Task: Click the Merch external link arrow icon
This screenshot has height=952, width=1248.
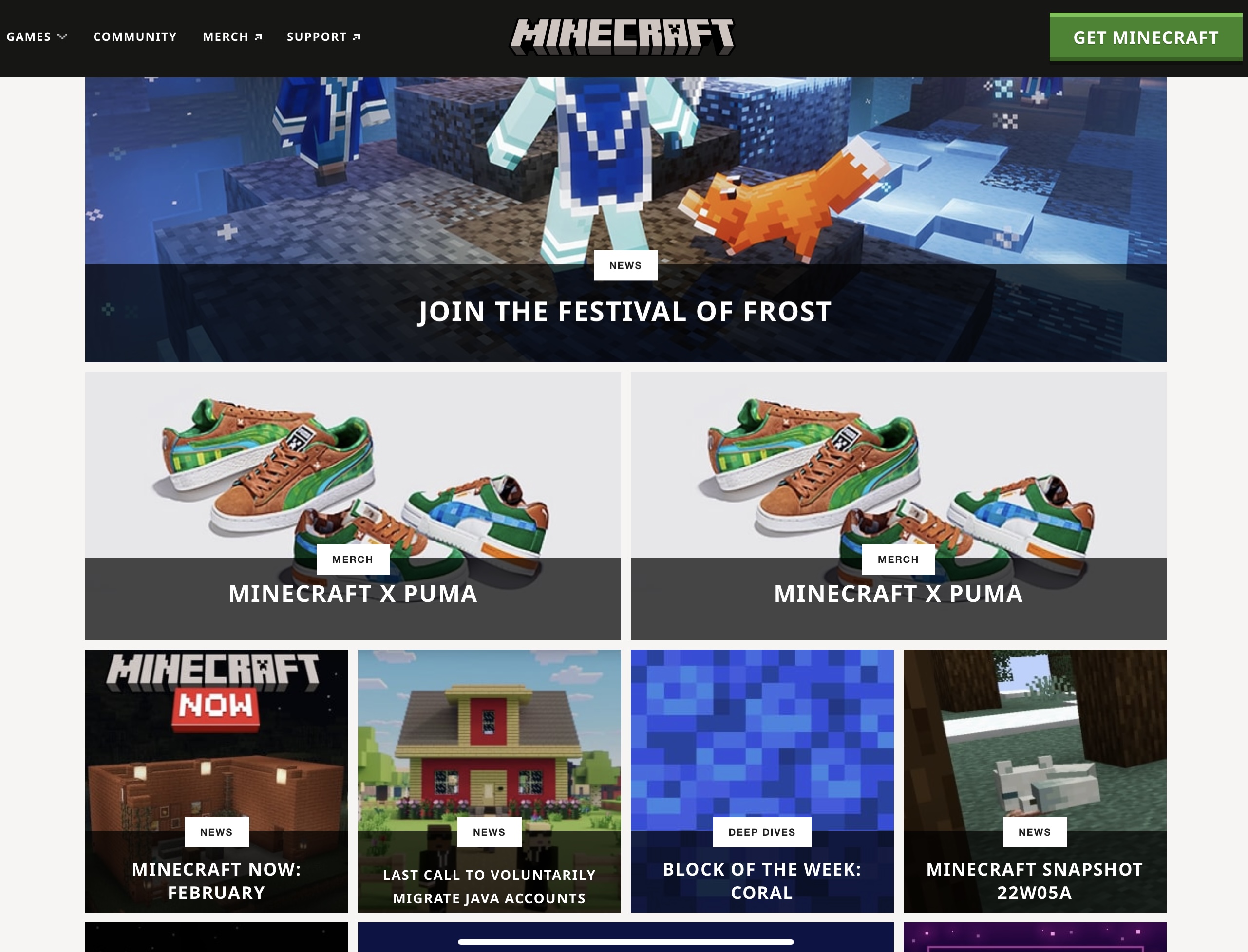Action: (259, 37)
